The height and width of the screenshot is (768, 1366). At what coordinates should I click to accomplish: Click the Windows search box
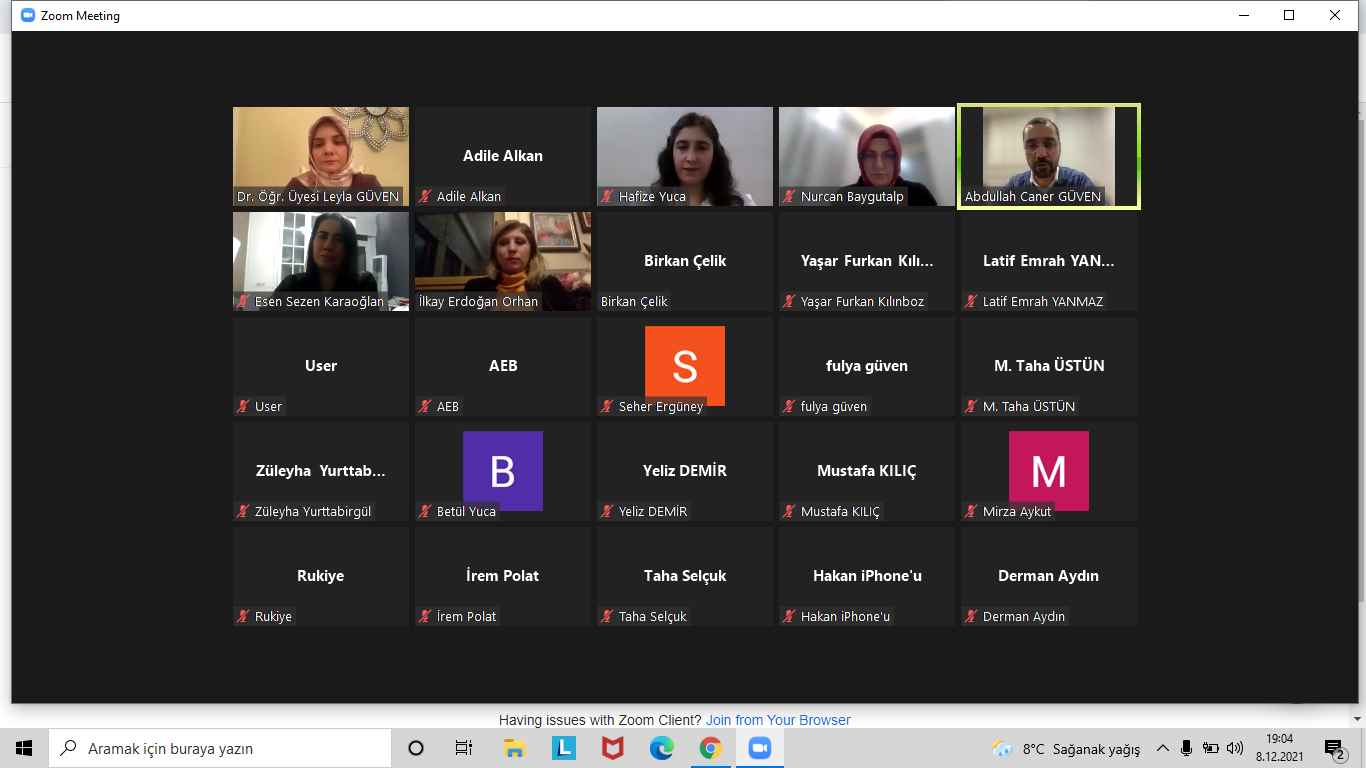220,748
